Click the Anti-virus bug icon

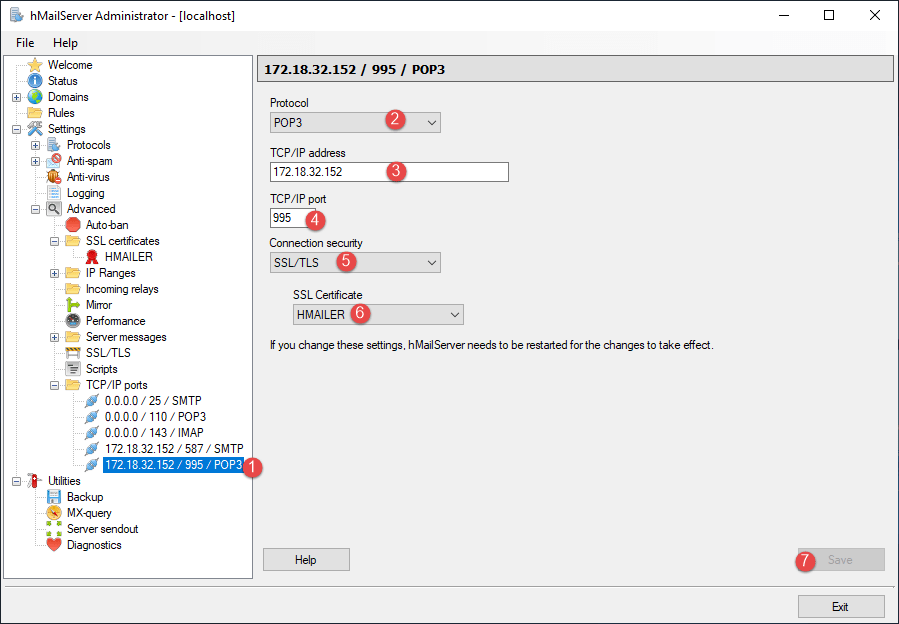54,177
